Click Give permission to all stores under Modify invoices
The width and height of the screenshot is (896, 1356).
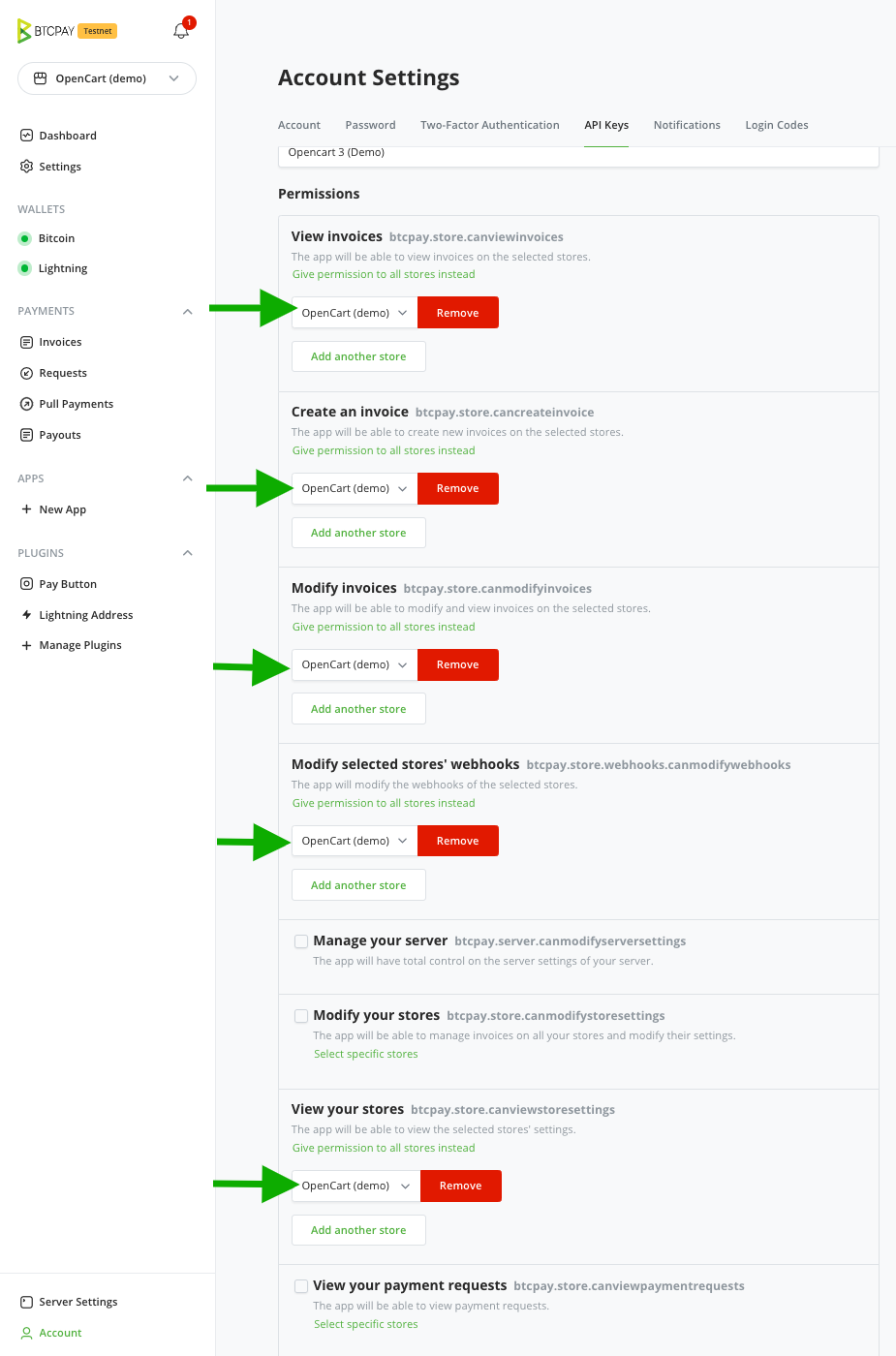pyautogui.click(x=383, y=627)
